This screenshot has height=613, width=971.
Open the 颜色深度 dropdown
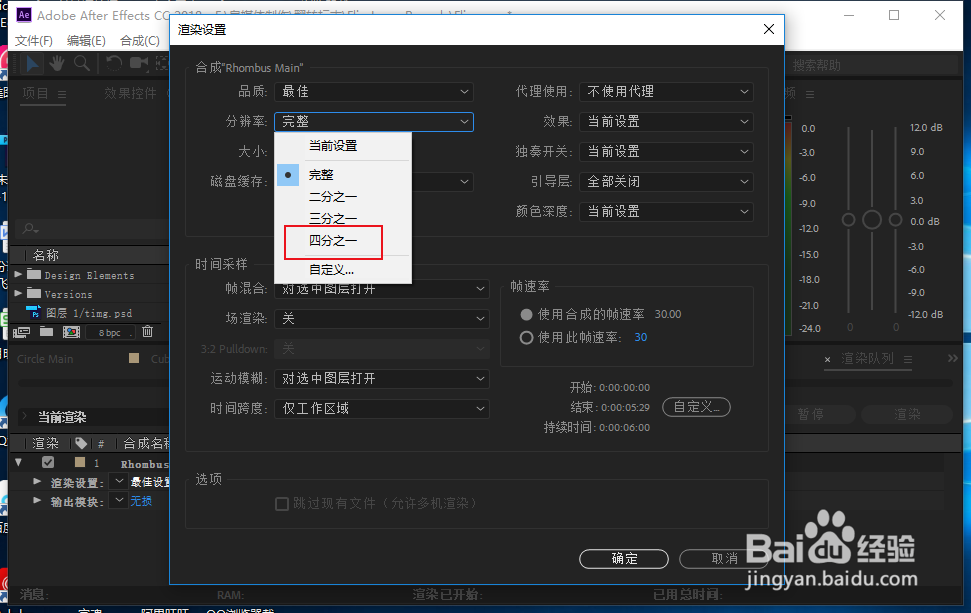click(666, 212)
